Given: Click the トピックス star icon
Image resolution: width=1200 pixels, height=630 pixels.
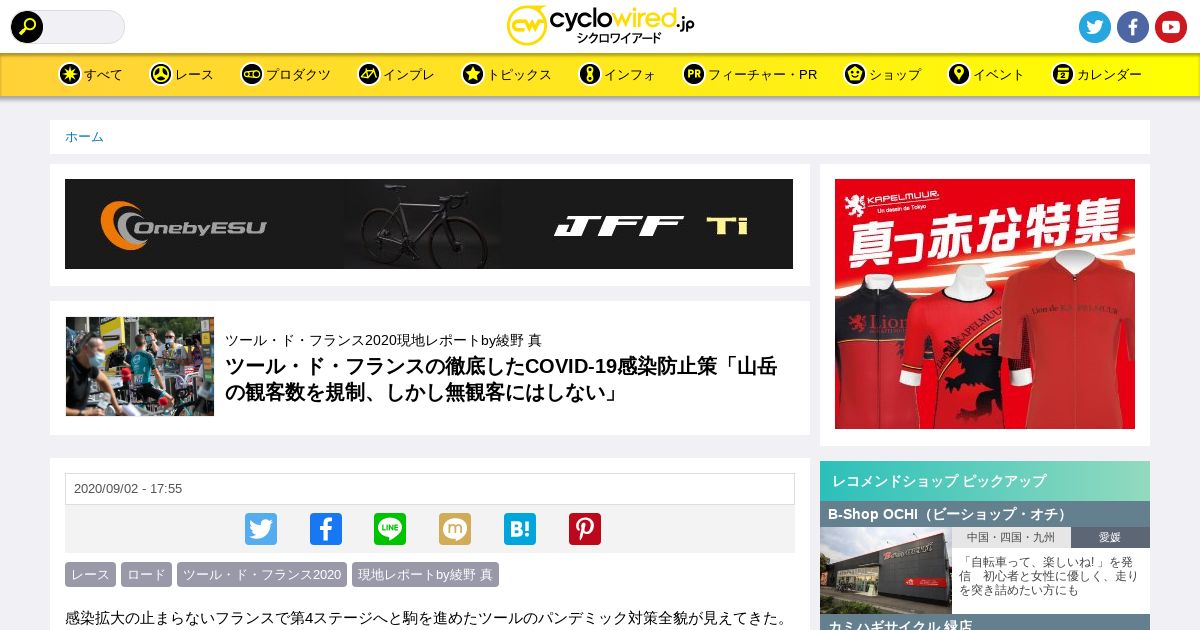Looking at the screenshot, I should [x=473, y=74].
